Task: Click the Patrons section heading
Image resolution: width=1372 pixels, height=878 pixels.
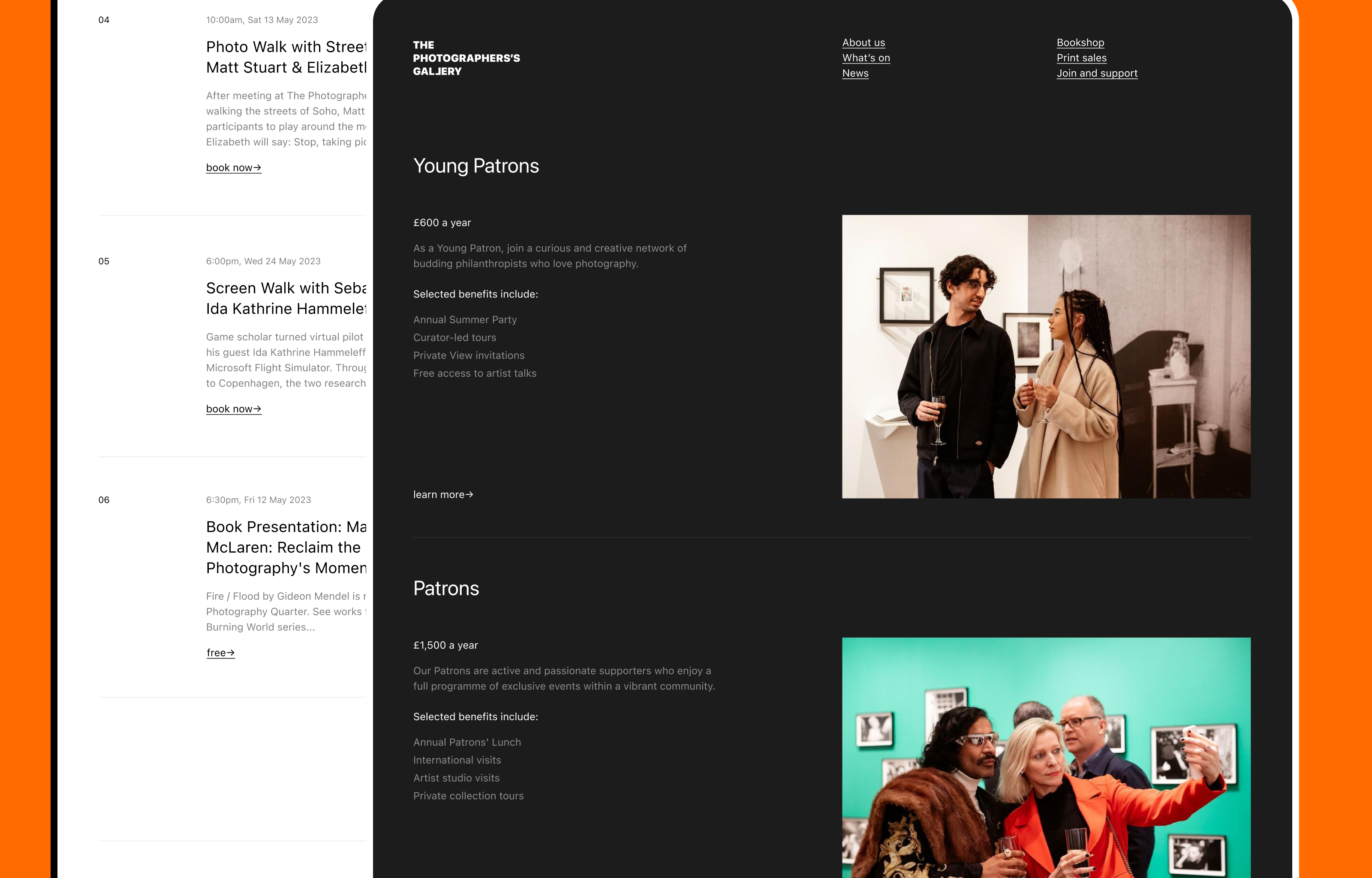Action: coord(446,588)
